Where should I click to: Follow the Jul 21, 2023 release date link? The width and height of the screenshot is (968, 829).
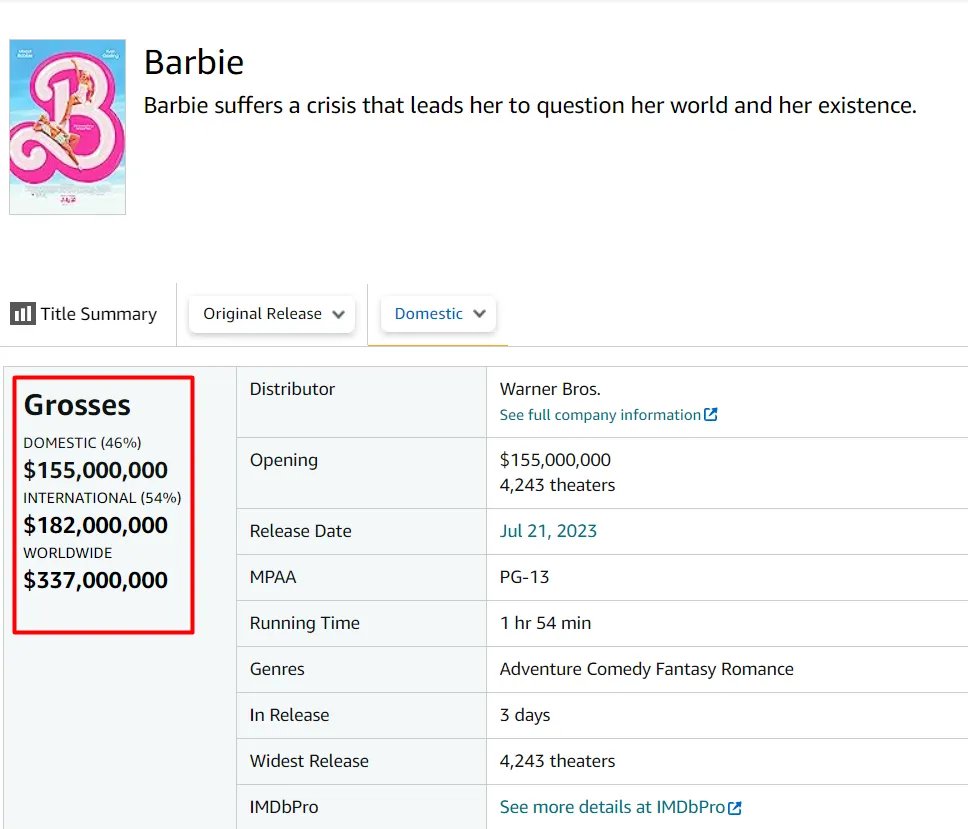tap(548, 531)
